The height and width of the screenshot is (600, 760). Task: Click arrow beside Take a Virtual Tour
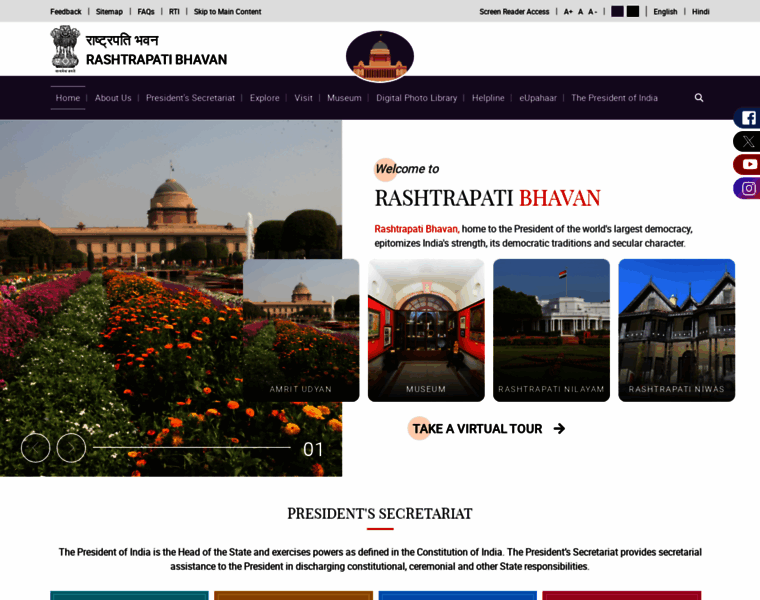click(x=559, y=429)
